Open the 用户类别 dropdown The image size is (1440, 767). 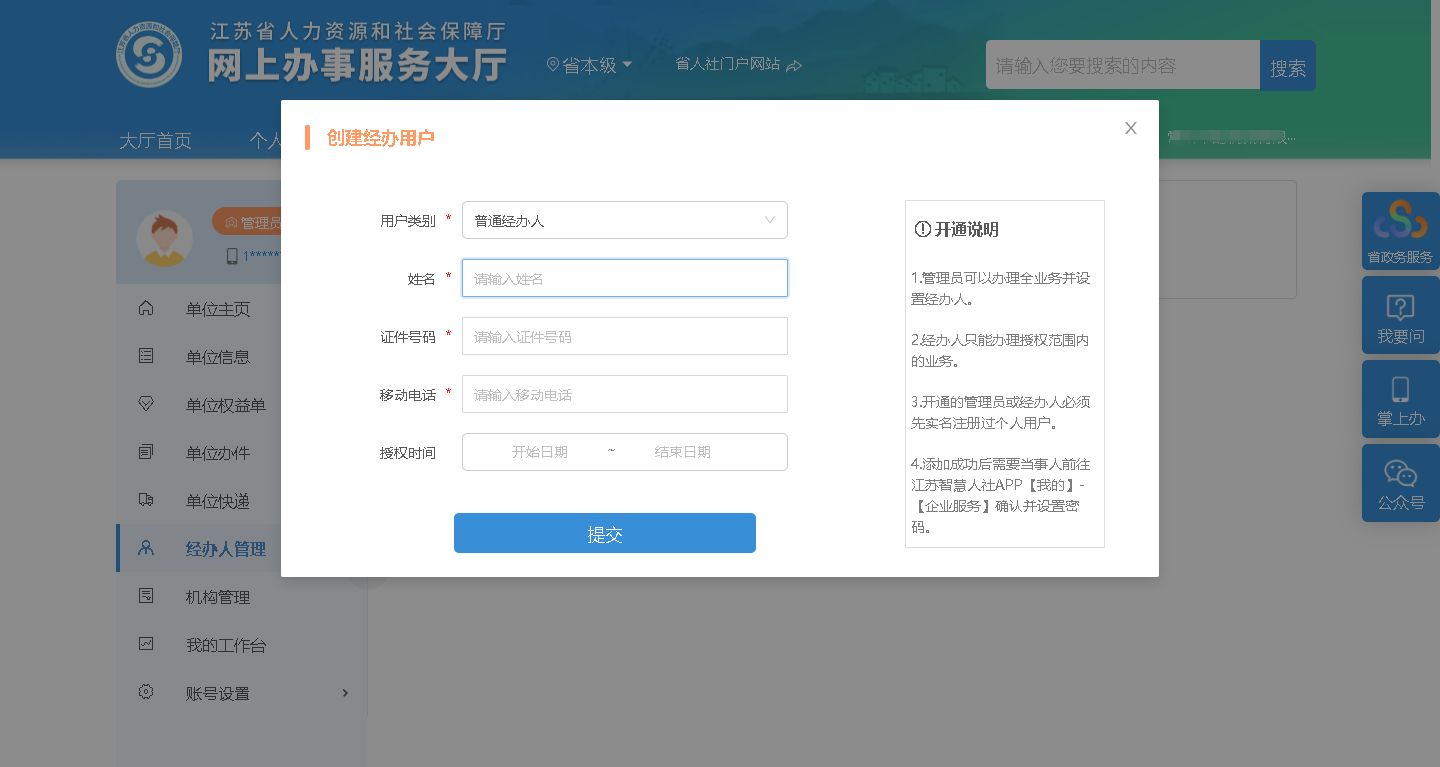click(624, 220)
